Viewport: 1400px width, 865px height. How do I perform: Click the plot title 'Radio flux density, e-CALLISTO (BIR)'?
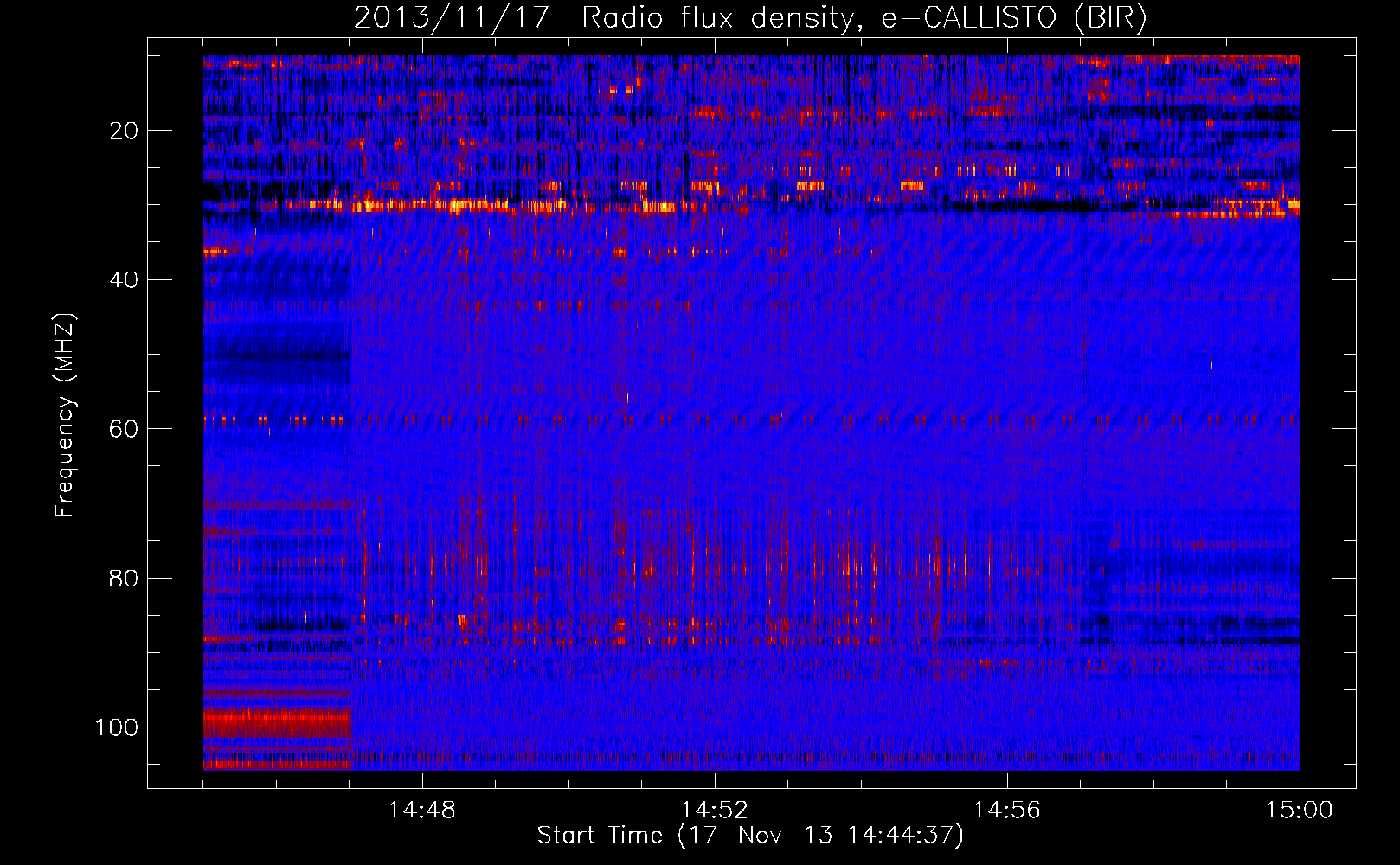point(864,18)
